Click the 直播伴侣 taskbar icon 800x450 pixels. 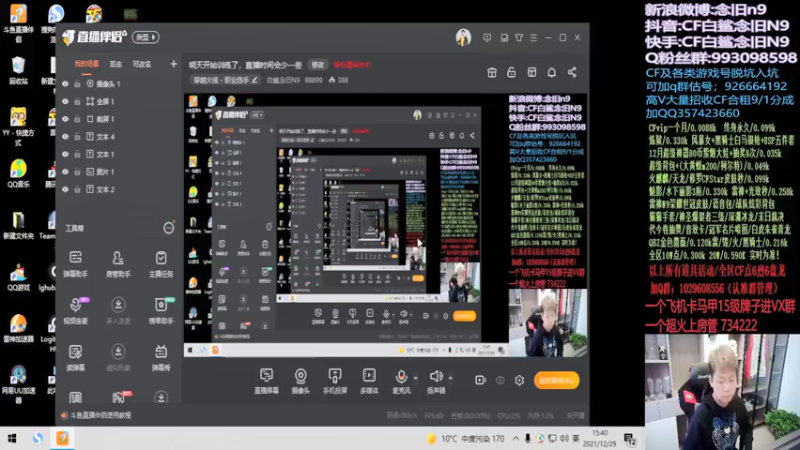[x=62, y=438]
